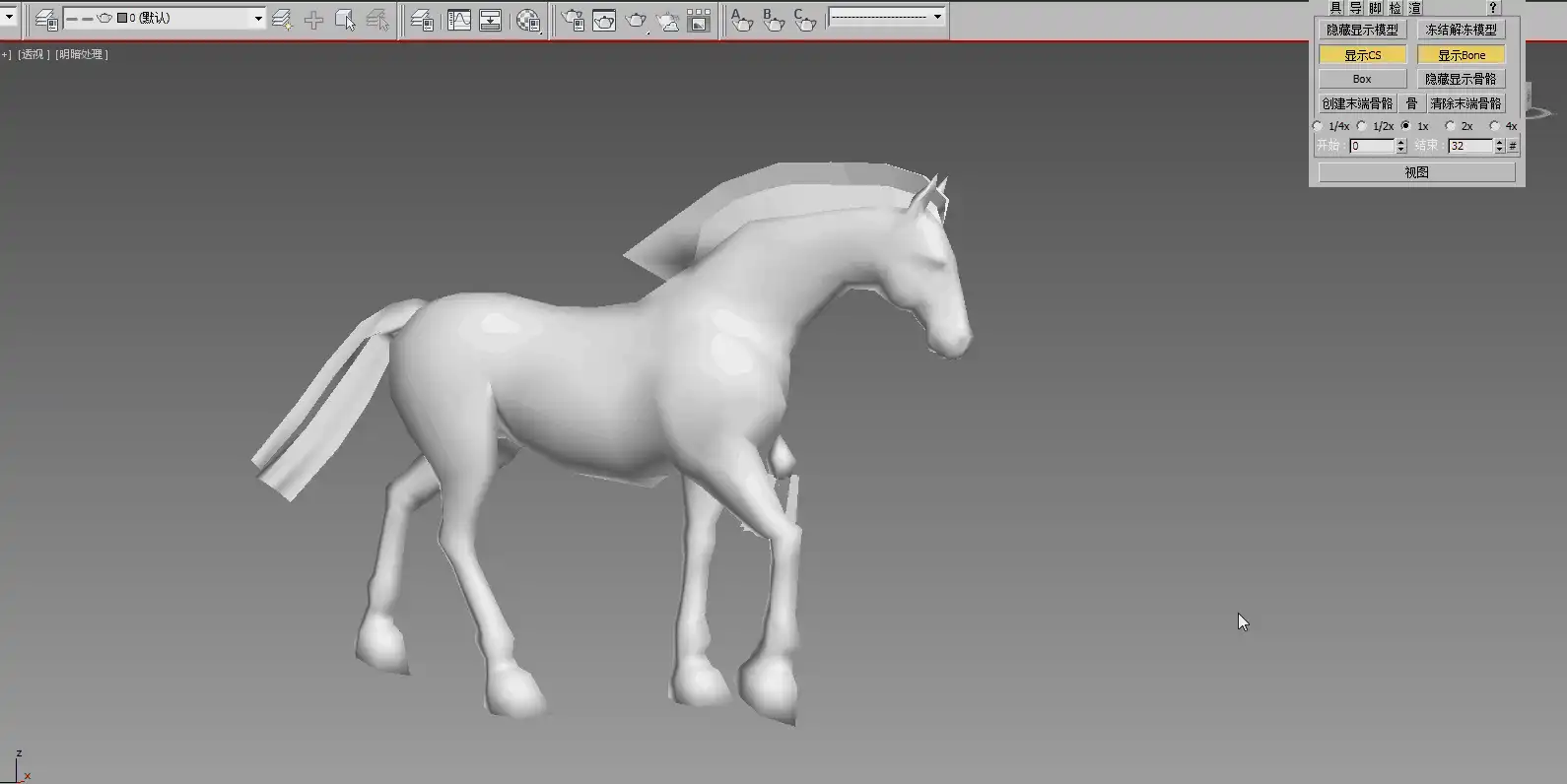Open the Schematic View icon
Image resolution: width=1567 pixels, height=784 pixels.
490,20
